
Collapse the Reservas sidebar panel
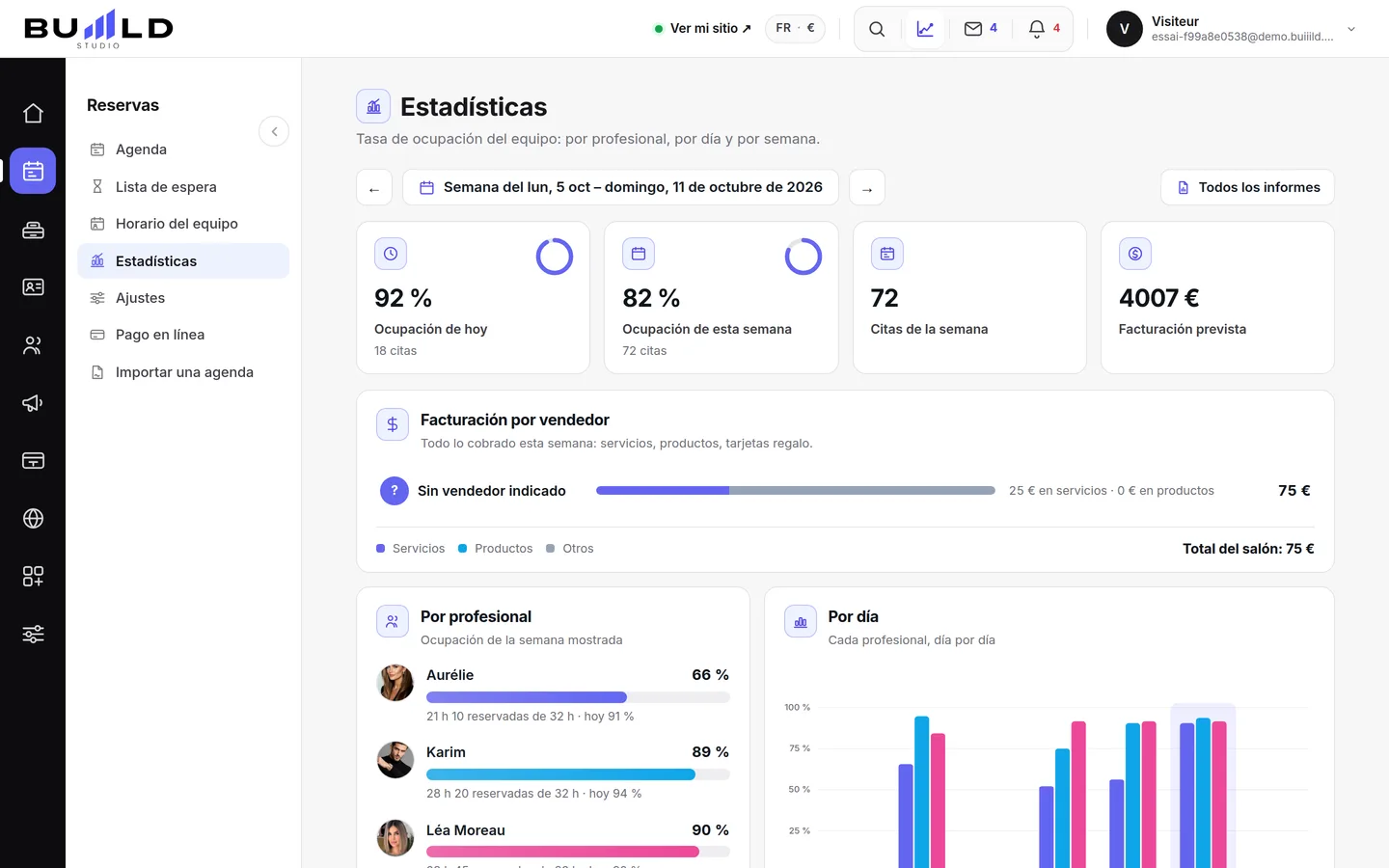(x=274, y=131)
